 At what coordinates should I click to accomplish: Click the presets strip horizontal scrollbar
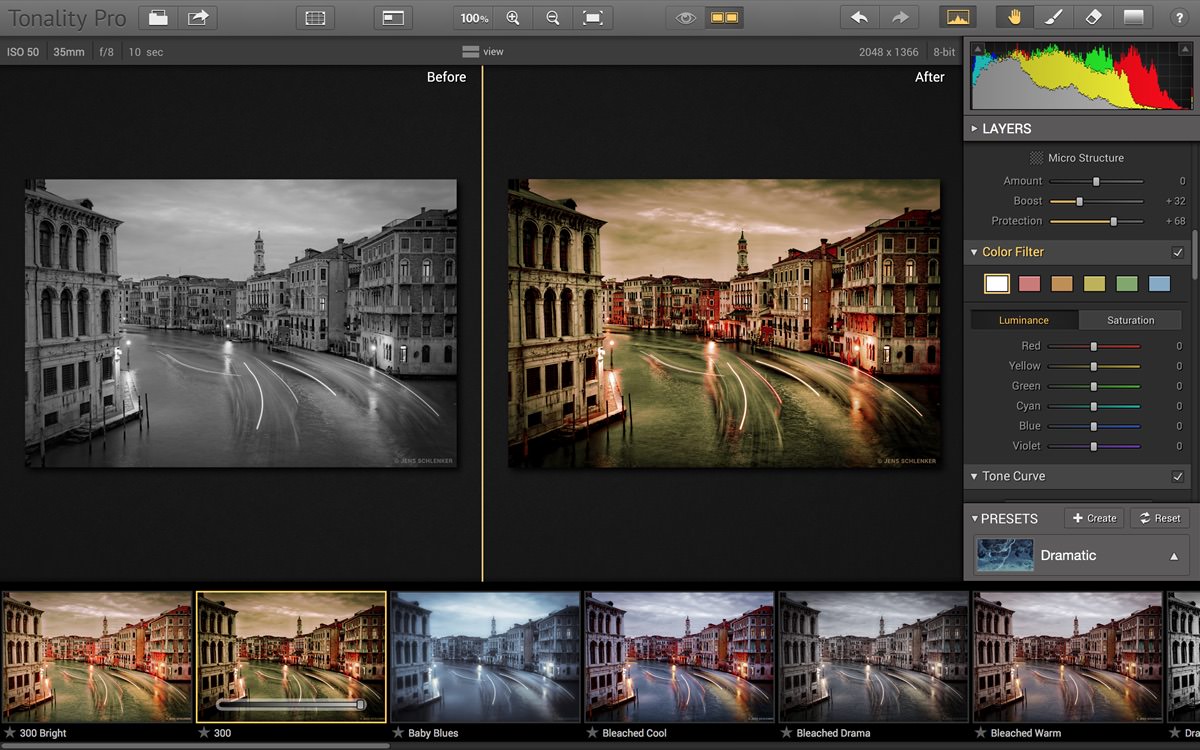195,745
